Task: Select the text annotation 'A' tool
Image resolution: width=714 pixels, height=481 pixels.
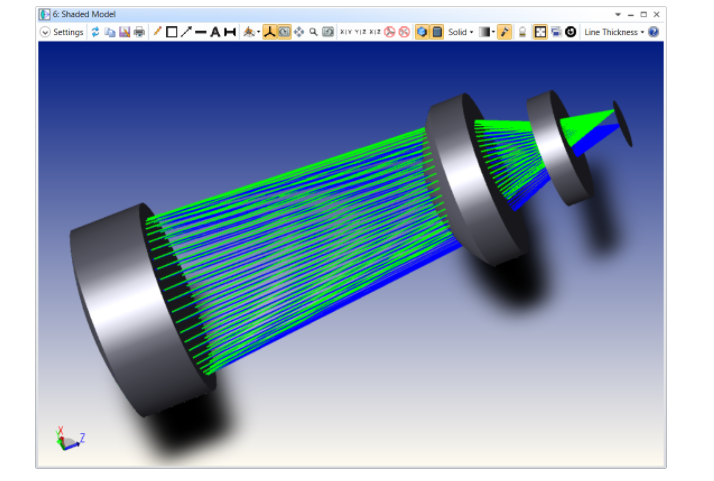Action: point(215,32)
